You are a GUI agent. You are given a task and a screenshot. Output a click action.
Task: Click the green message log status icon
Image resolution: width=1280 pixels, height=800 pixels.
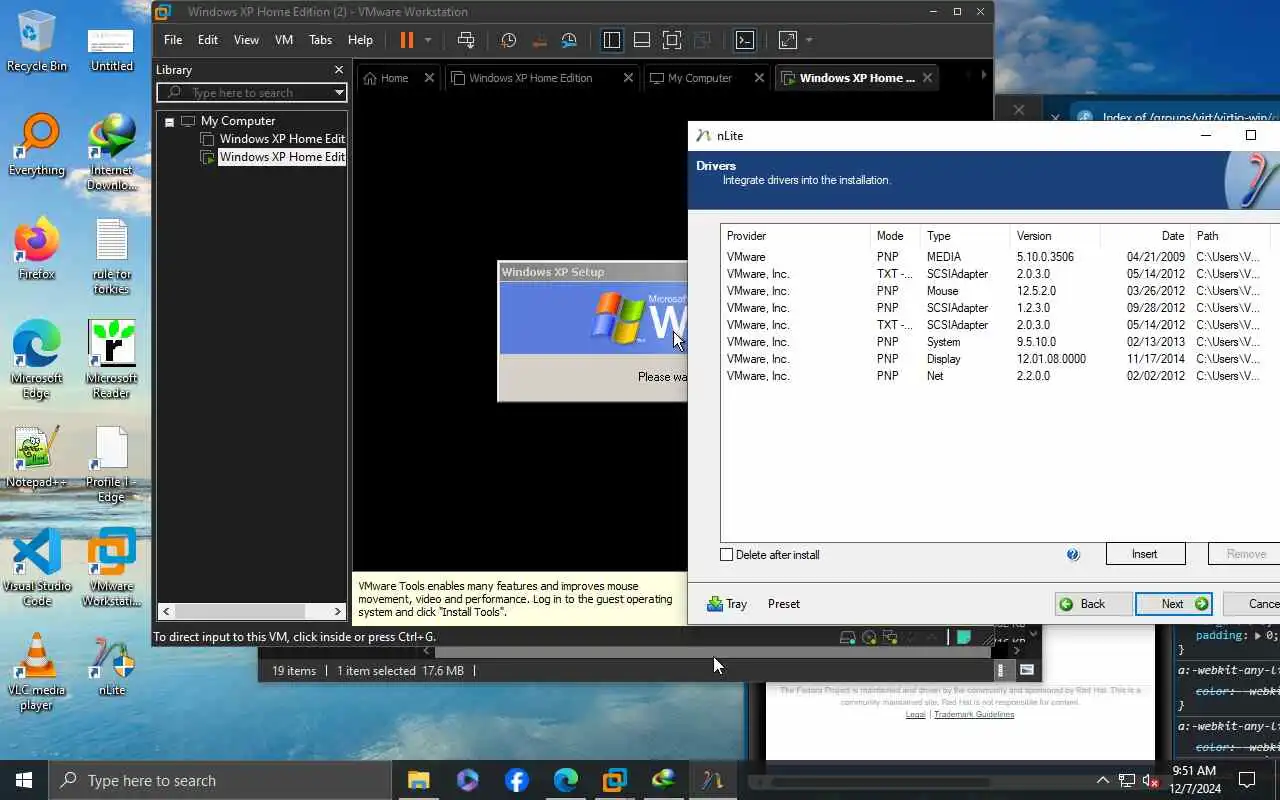(963, 637)
